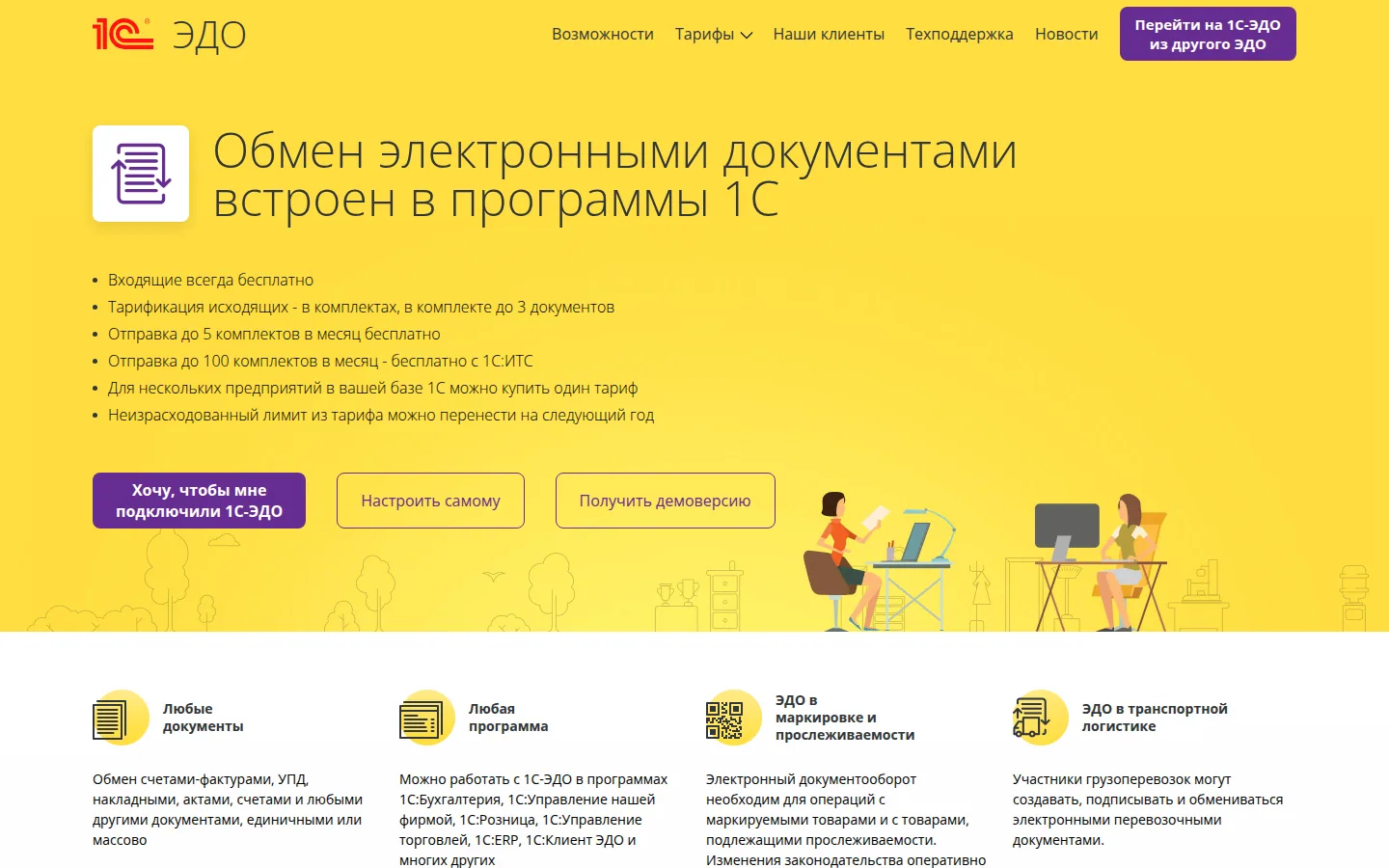
Task: Click the document exchange hero icon
Action: 141,174
